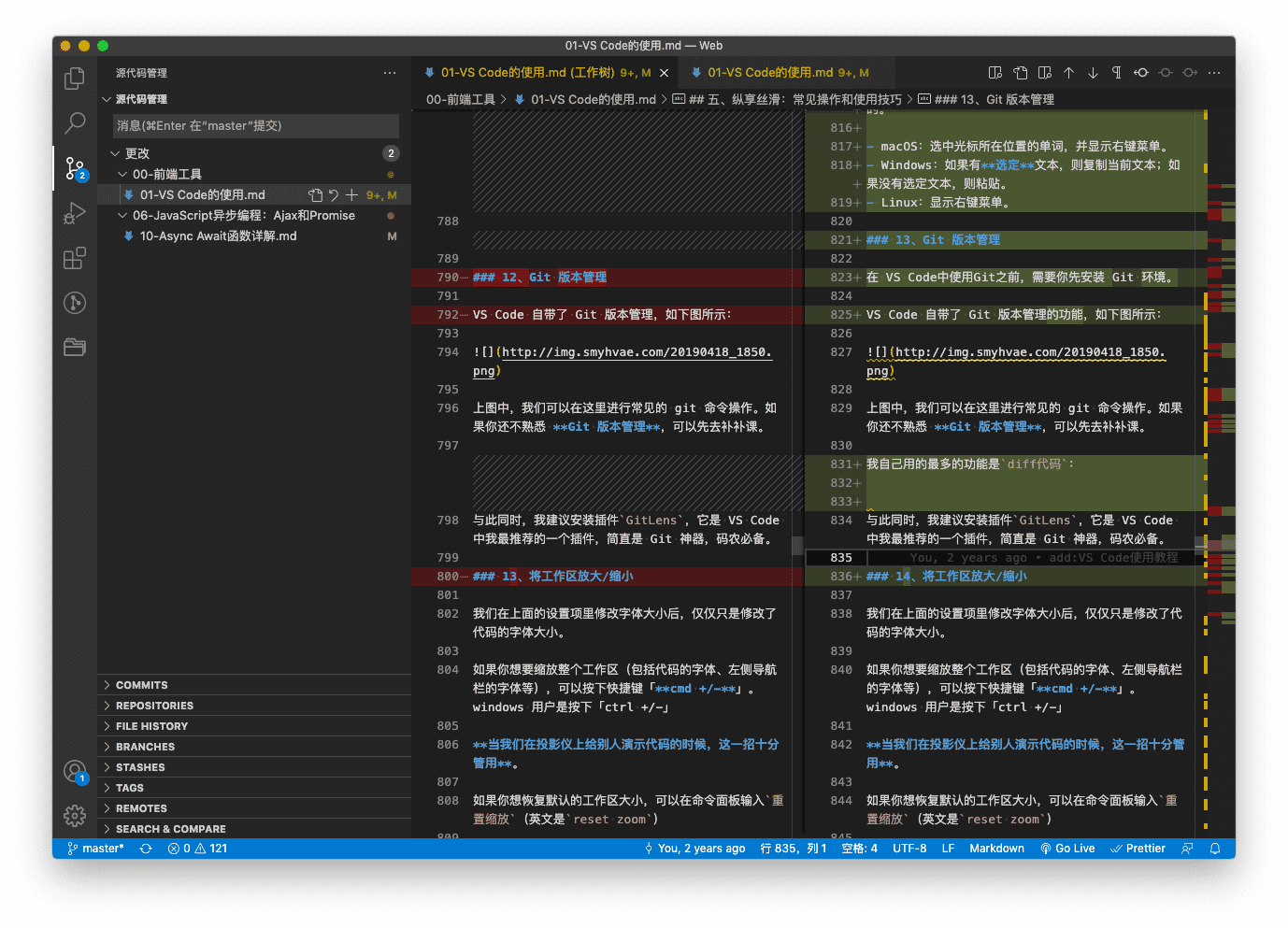Click the feedback icon in status bar
The width and height of the screenshot is (1288, 928).
pos(1187,849)
